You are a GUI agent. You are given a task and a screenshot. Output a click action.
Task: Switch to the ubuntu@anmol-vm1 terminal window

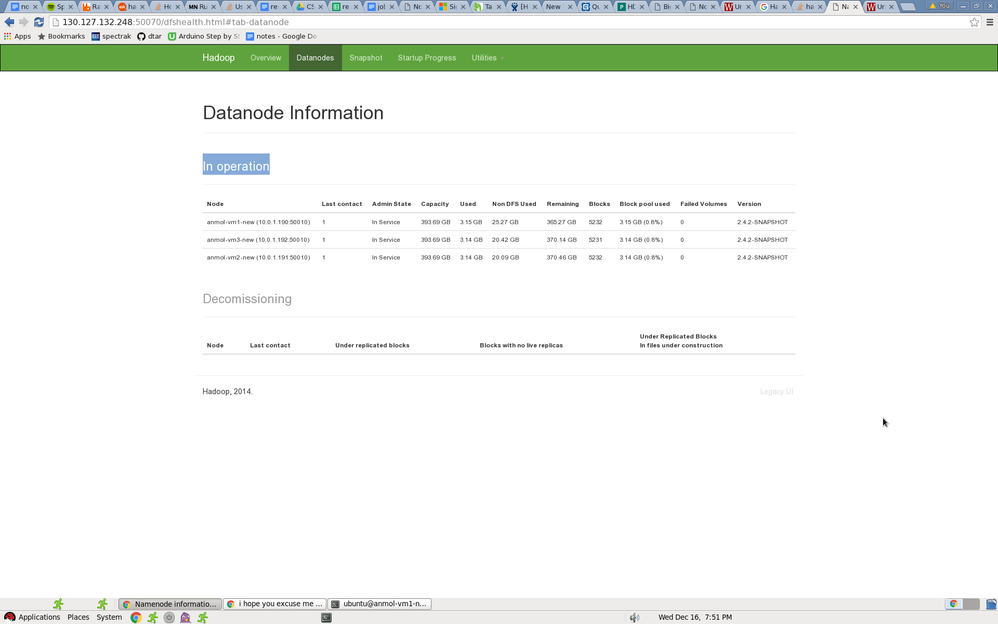tap(379, 604)
